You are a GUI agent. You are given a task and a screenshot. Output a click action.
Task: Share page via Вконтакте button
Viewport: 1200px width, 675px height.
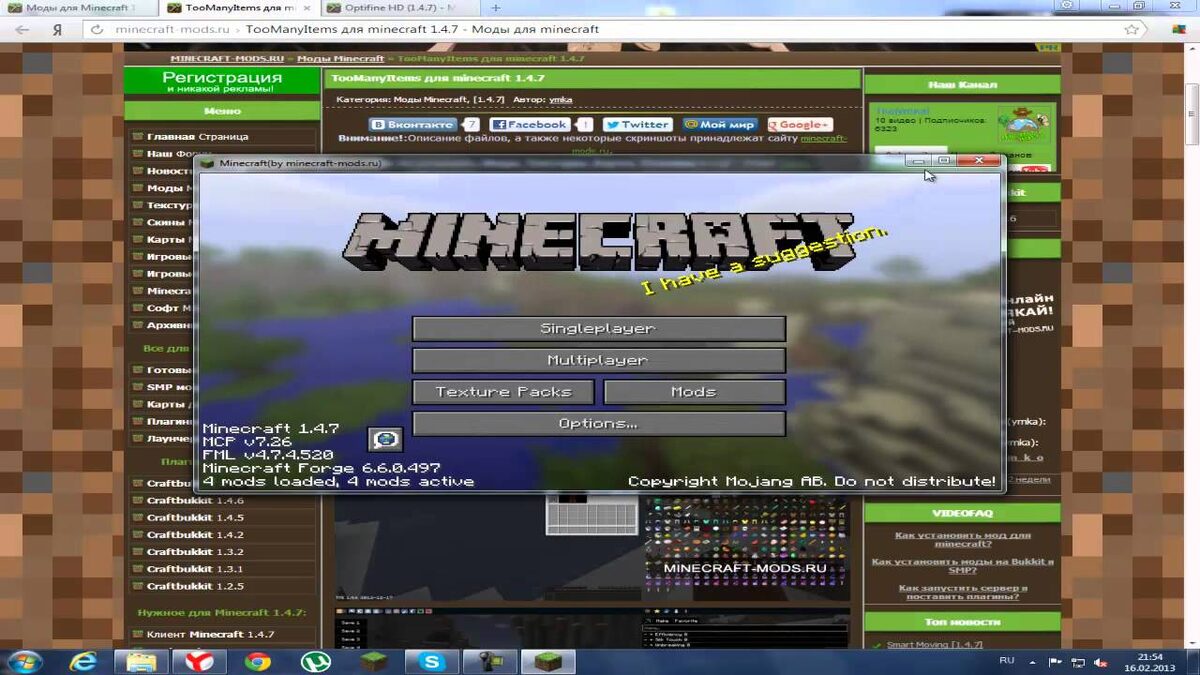pyautogui.click(x=413, y=125)
